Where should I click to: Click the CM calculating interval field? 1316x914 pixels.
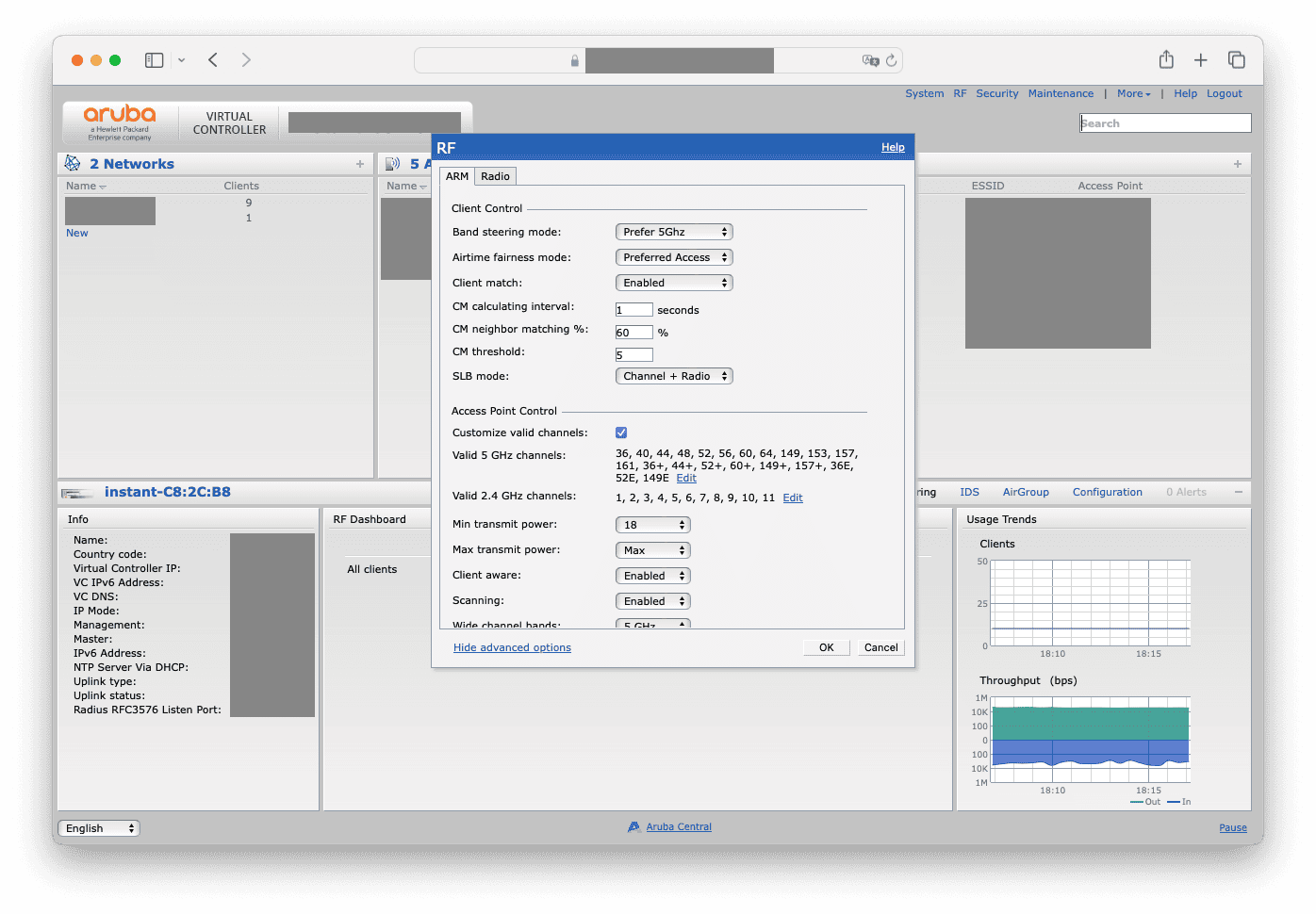(633, 310)
